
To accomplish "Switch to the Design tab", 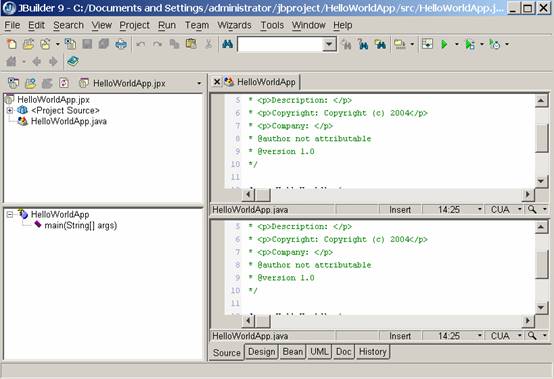I will [x=261, y=352].
